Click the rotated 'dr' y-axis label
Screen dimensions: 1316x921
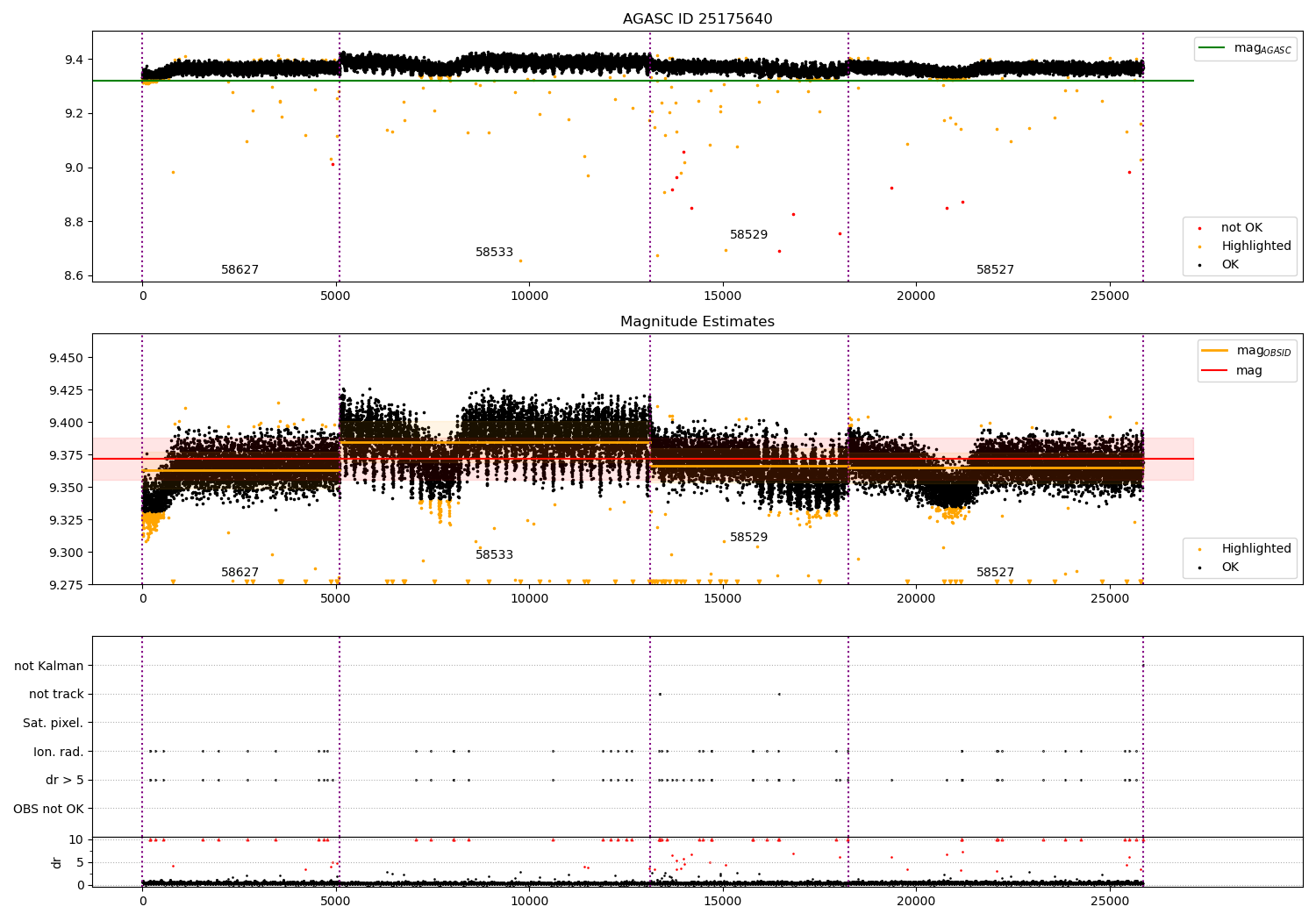56,862
